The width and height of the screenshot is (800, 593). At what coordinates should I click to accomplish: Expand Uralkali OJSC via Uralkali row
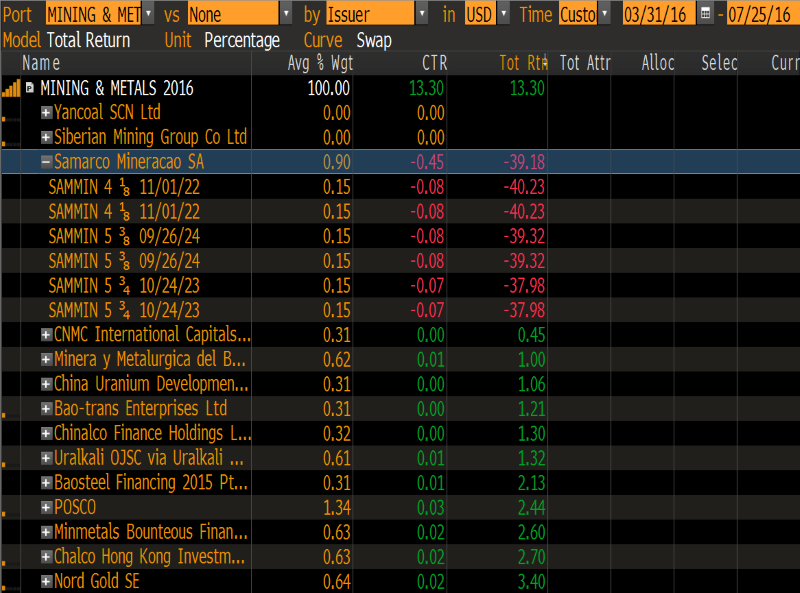coord(46,458)
